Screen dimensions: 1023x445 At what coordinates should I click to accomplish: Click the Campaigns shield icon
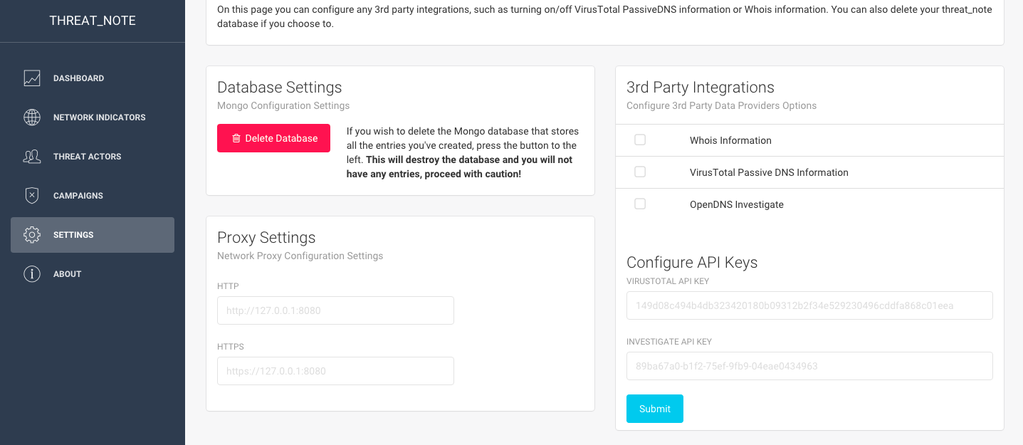(32, 195)
